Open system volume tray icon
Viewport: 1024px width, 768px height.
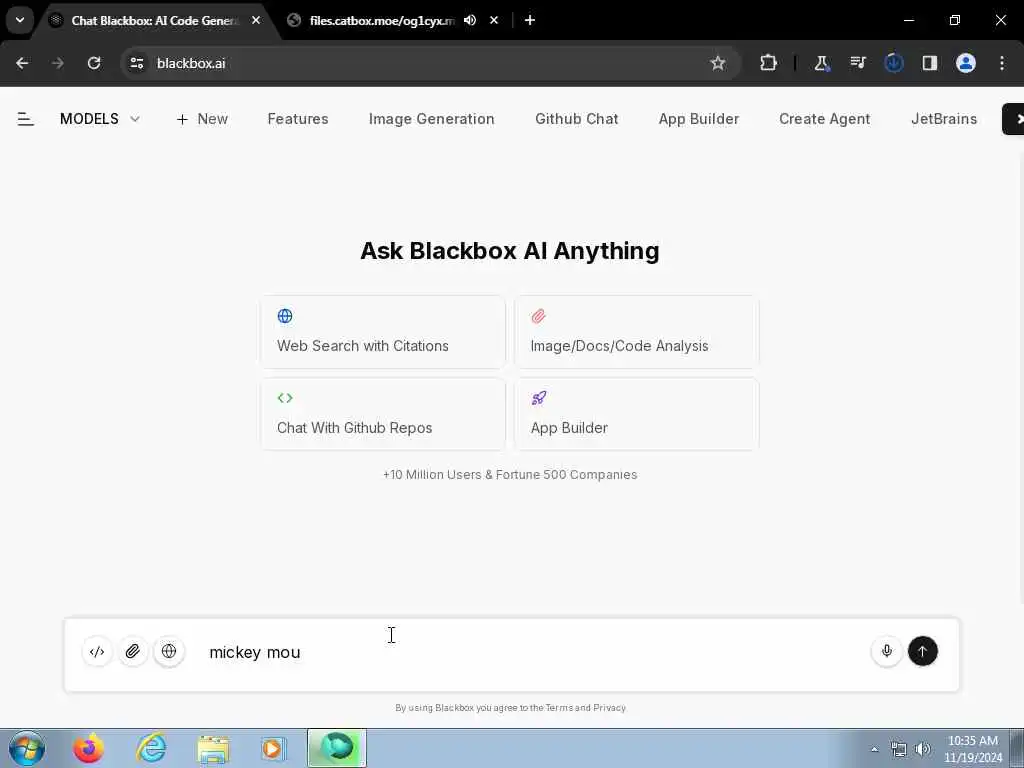922,749
